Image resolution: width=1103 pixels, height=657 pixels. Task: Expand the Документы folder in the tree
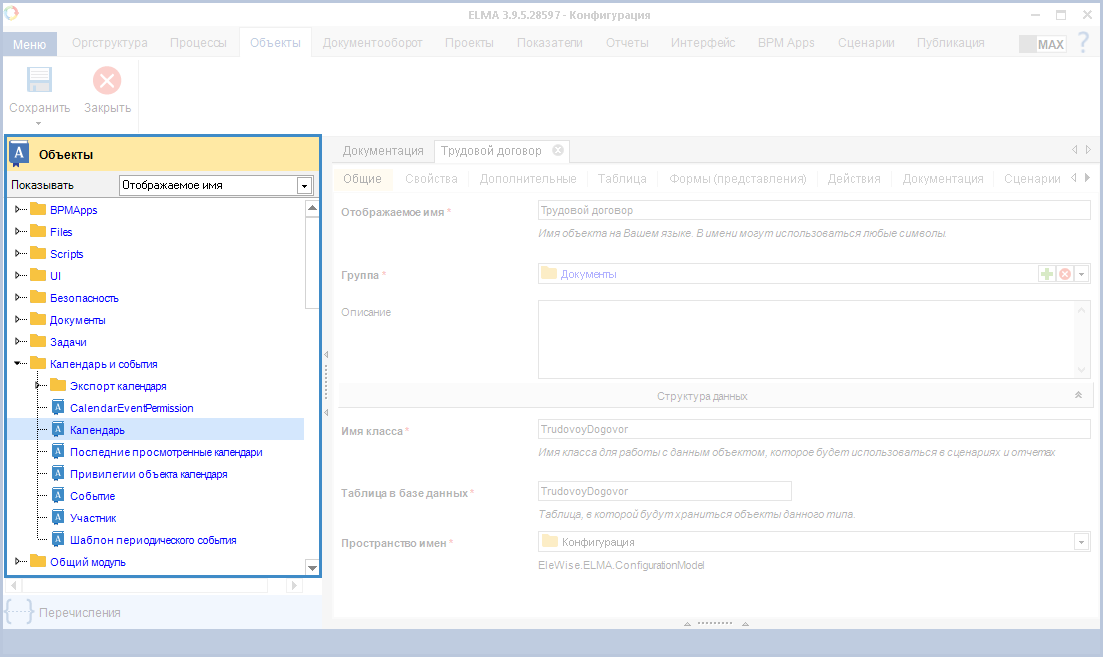pos(18,320)
